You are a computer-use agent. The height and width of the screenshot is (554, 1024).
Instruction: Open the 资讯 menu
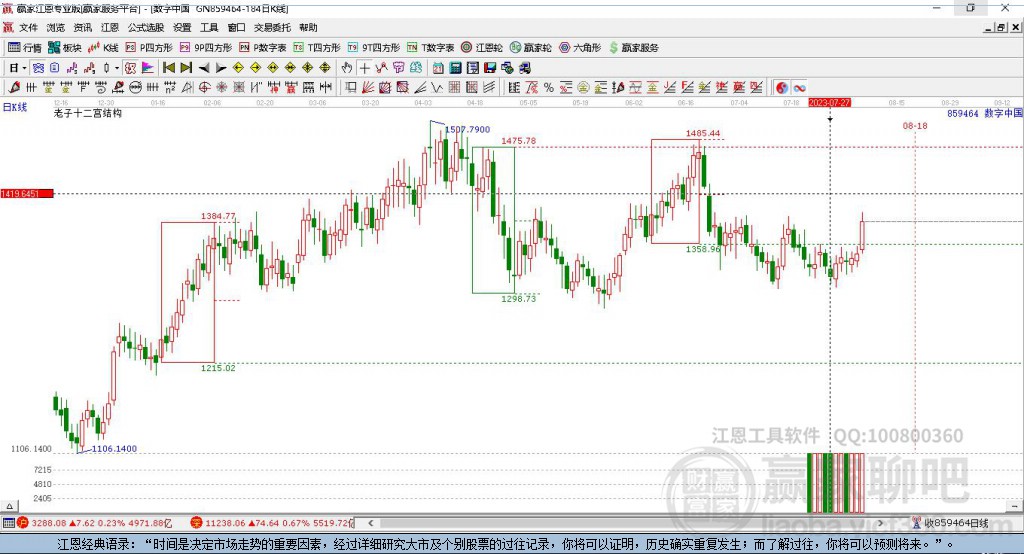[82, 27]
